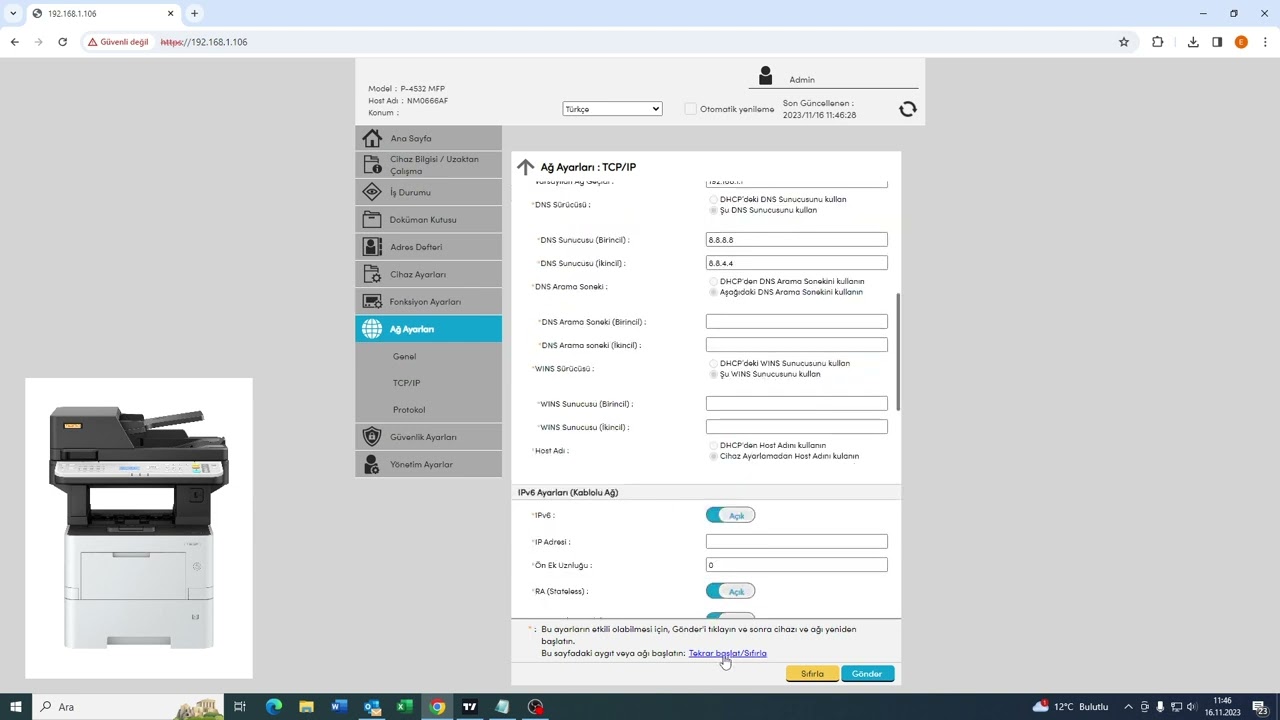The width and height of the screenshot is (1280, 720).
Task: Toggle the IPv6 Açık switch
Action: coord(730,515)
